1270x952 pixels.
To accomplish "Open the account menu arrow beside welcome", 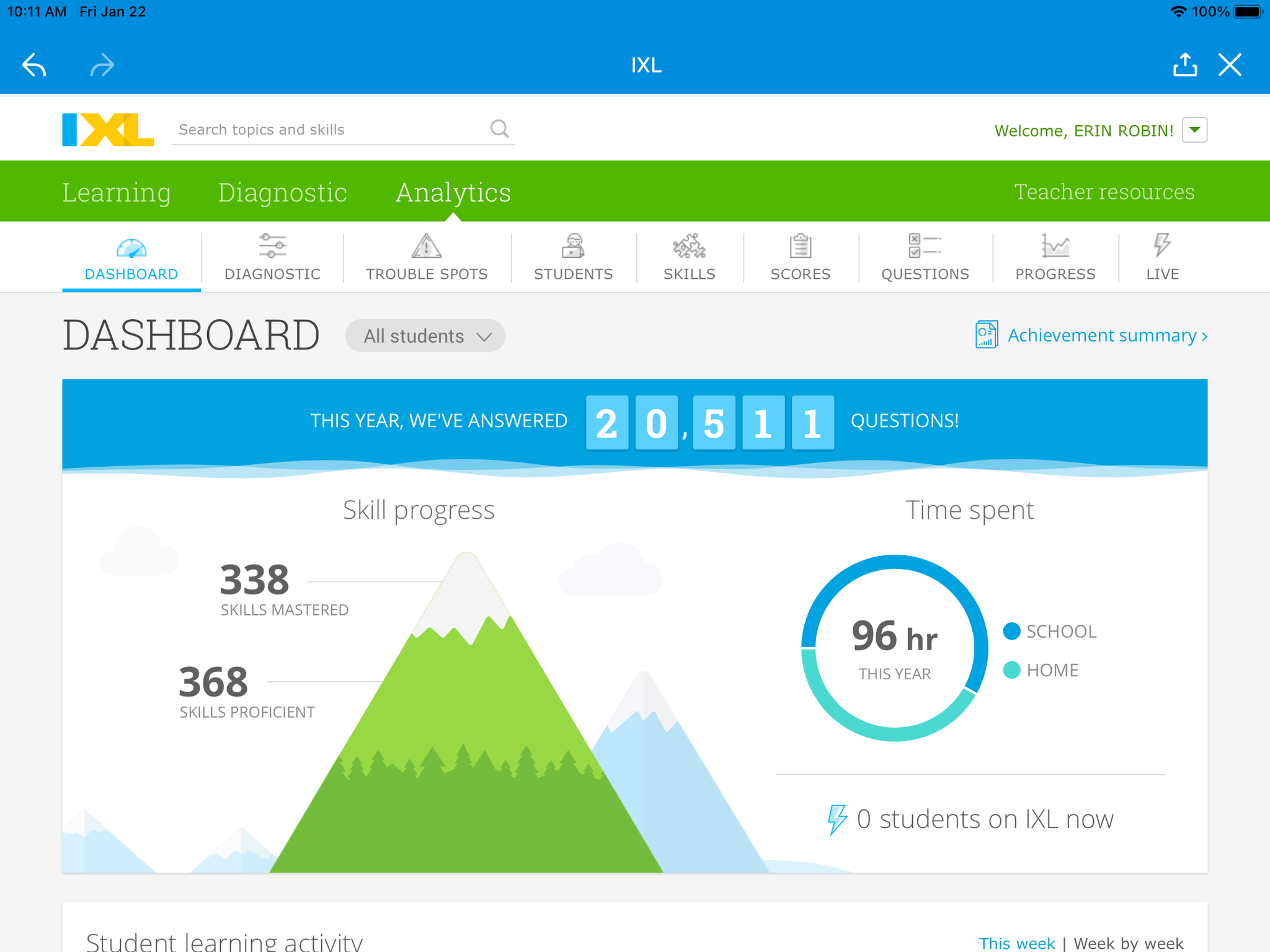I will pos(1194,130).
